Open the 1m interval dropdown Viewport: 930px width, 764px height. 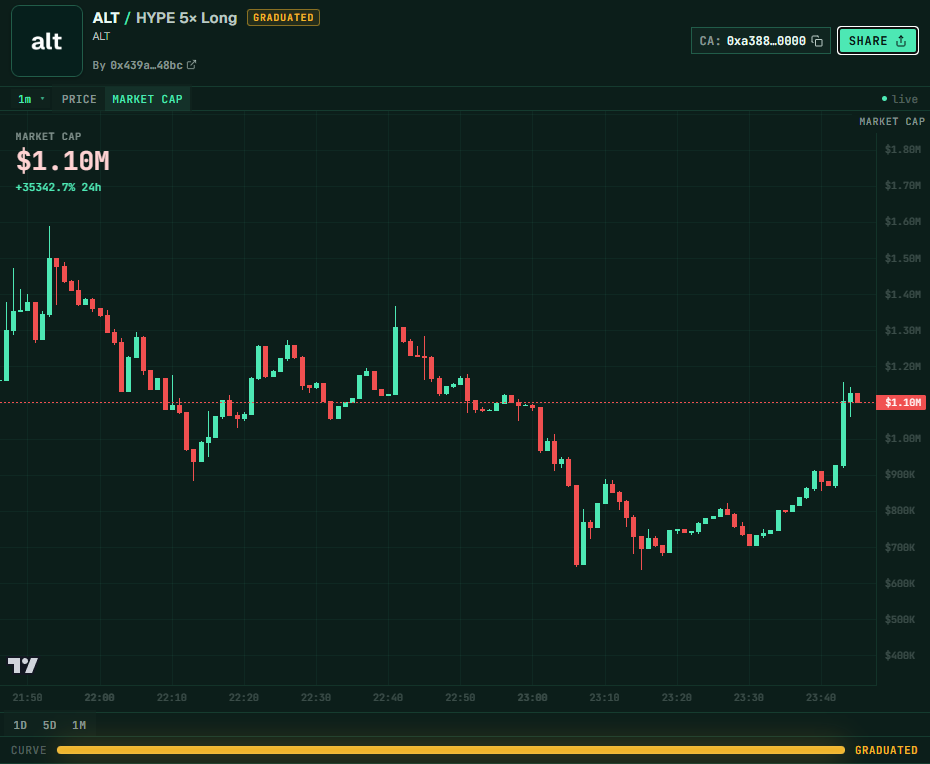click(31, 99)
